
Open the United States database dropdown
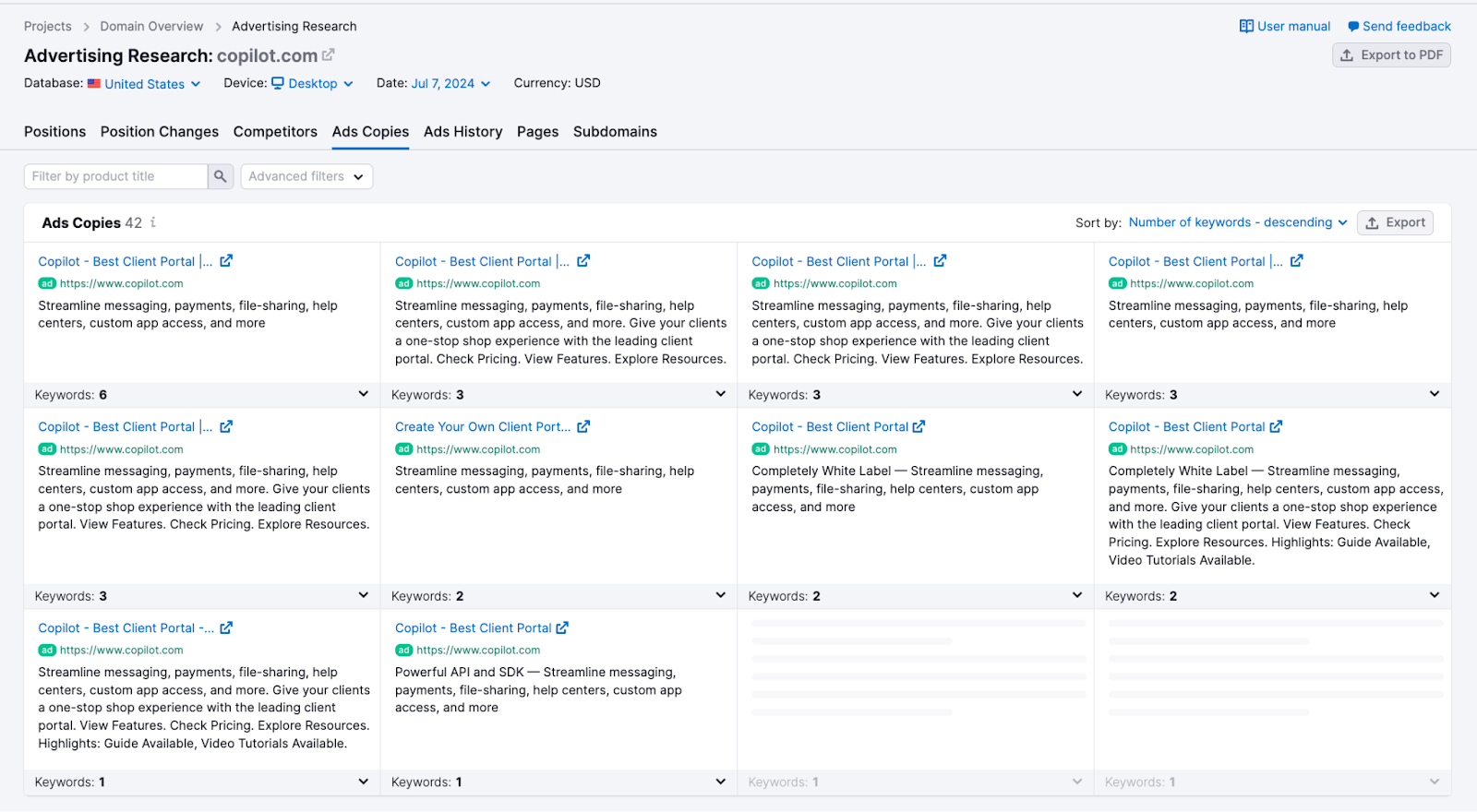click(152, 84)
